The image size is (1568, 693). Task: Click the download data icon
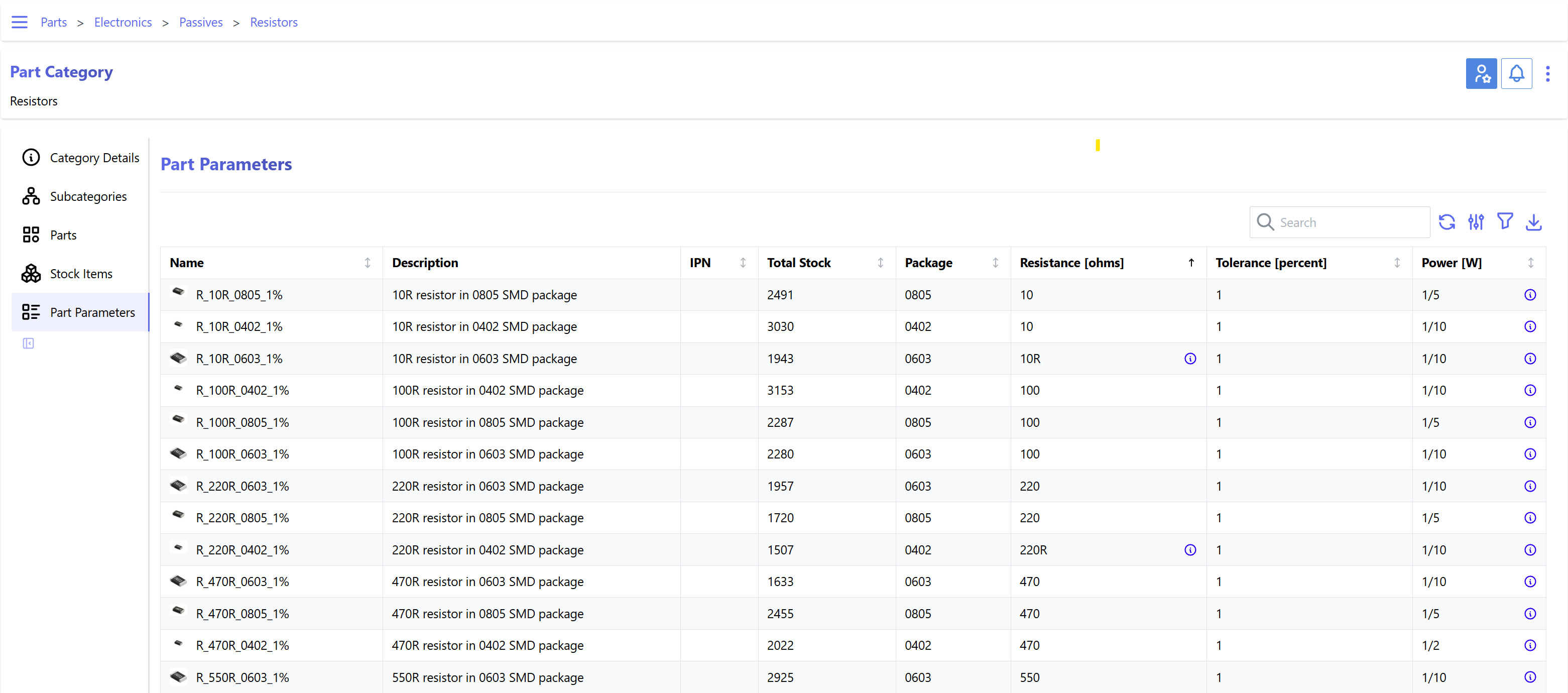(x=1533, y=222)
